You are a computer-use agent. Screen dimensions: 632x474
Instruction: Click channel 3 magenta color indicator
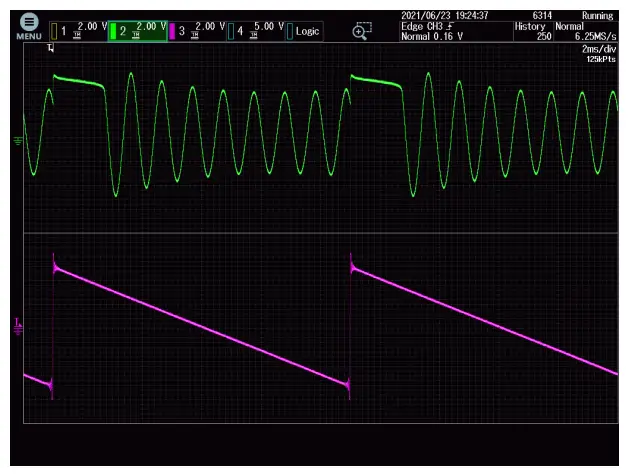172,31
